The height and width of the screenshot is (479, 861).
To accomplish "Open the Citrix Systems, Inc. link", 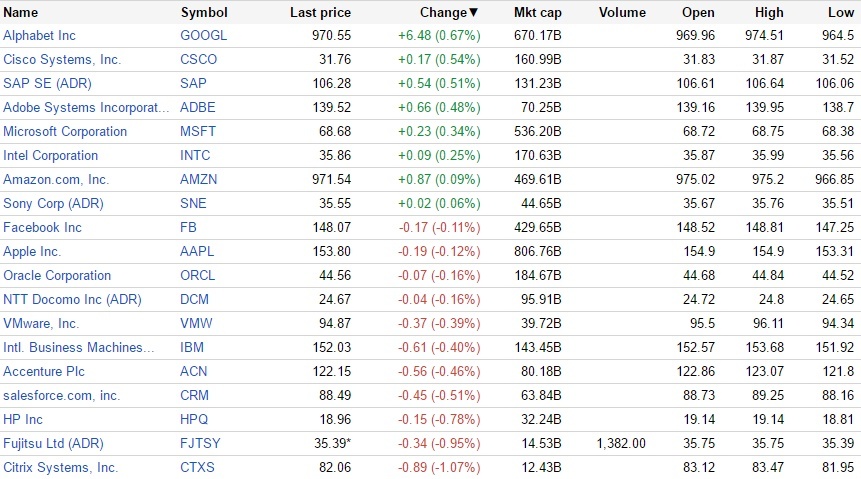I will (60, 468).
